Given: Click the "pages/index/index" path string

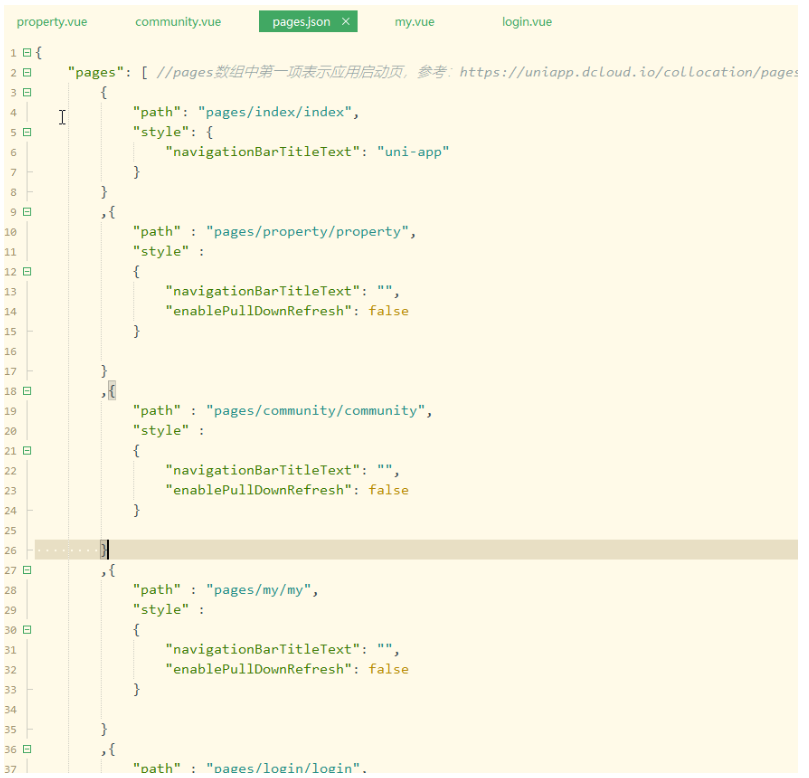Looking at the screenshot, I should [x=275, y=112].
